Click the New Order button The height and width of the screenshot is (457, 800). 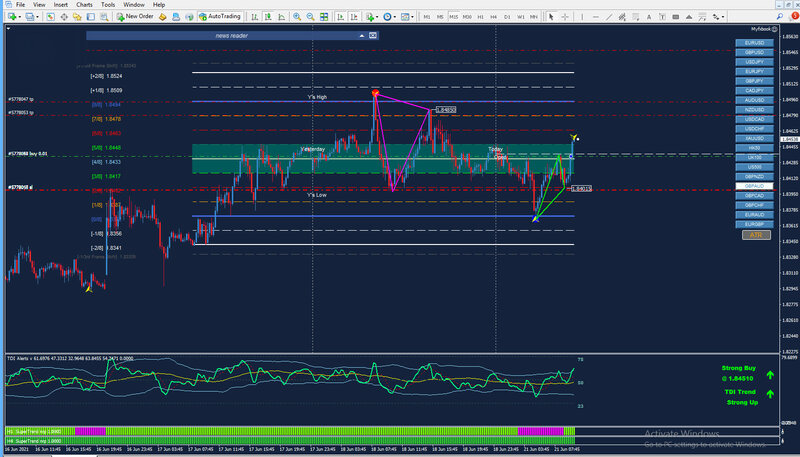135,17
